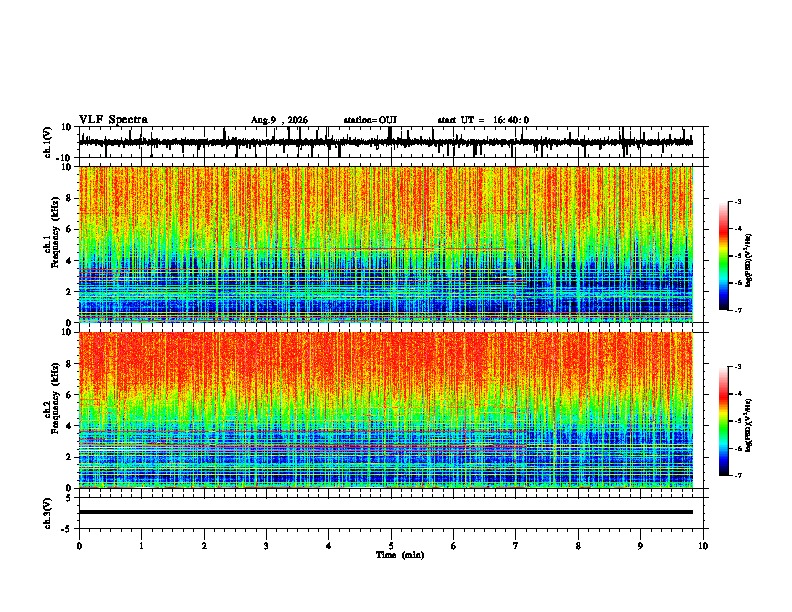Click time axis tick label "8"
Screen dimensions: 792x612
click(x=578, y=546)
